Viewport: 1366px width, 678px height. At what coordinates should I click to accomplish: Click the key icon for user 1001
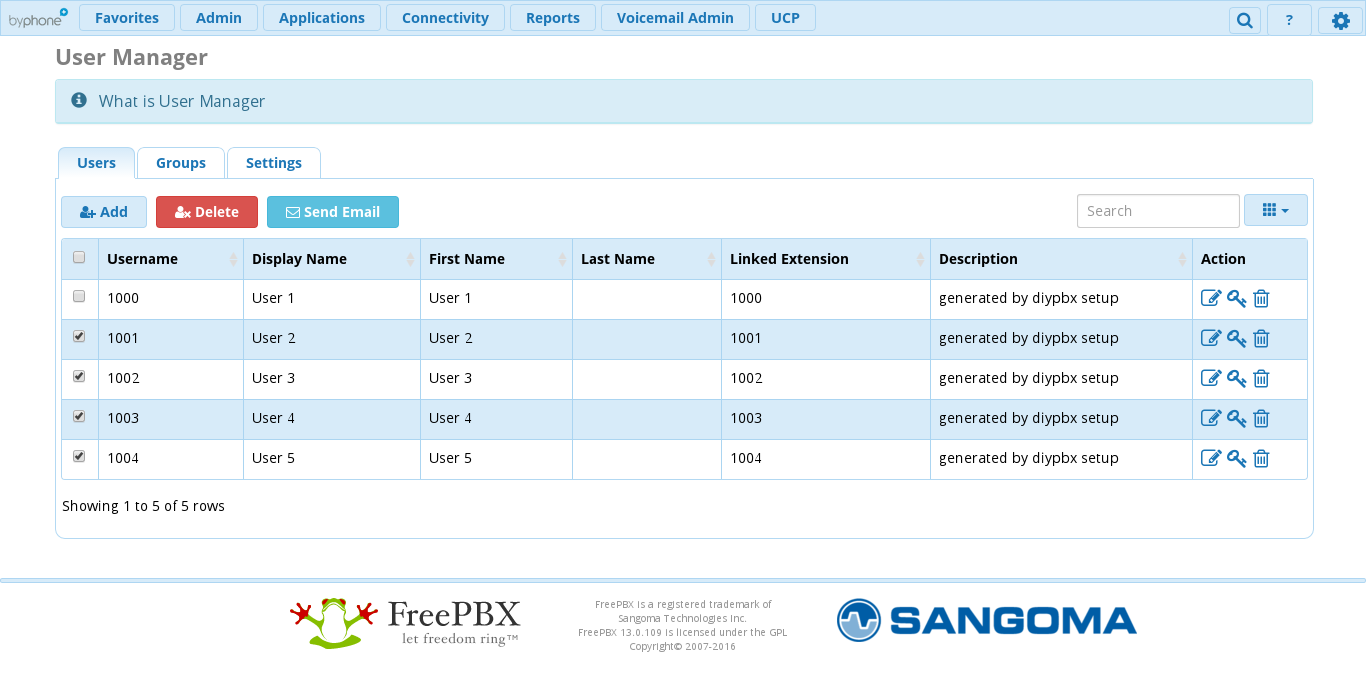(x=1236, y=338)
